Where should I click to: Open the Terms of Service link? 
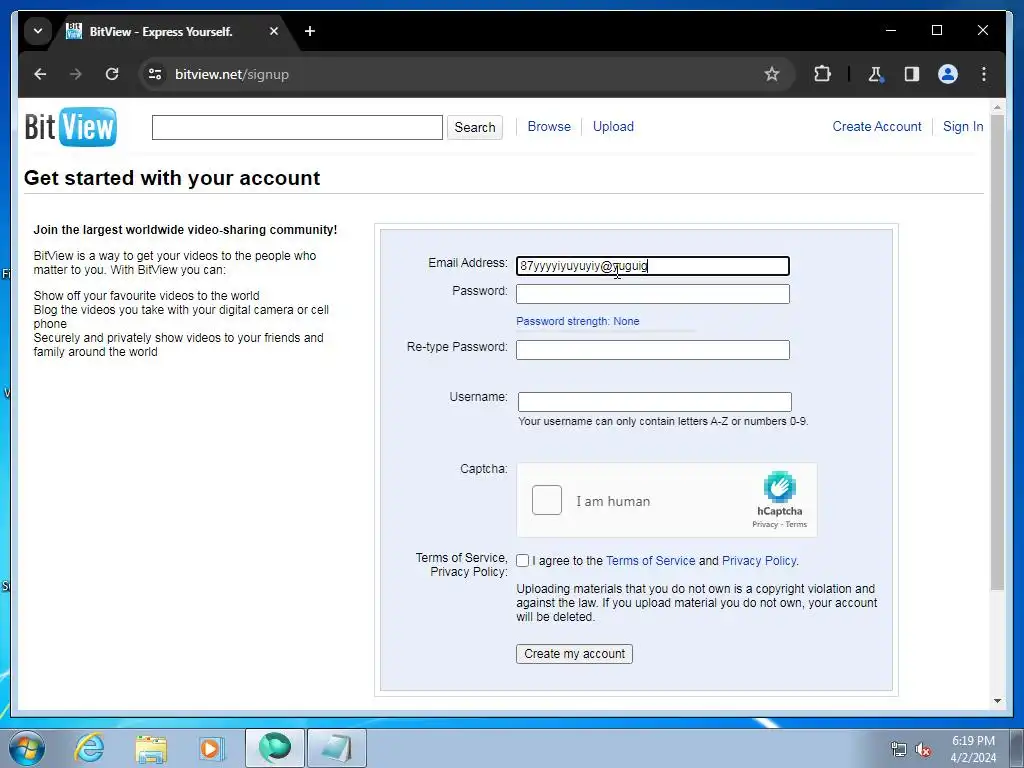pos(650,561)
